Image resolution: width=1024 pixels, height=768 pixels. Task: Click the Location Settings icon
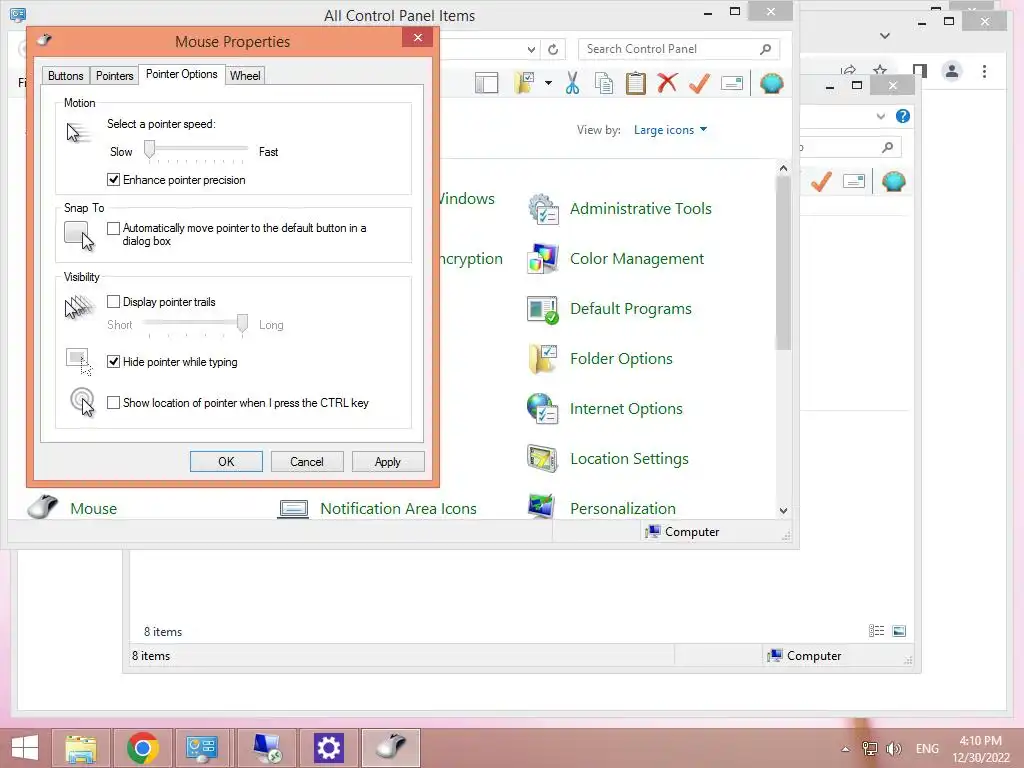[543, 458]
